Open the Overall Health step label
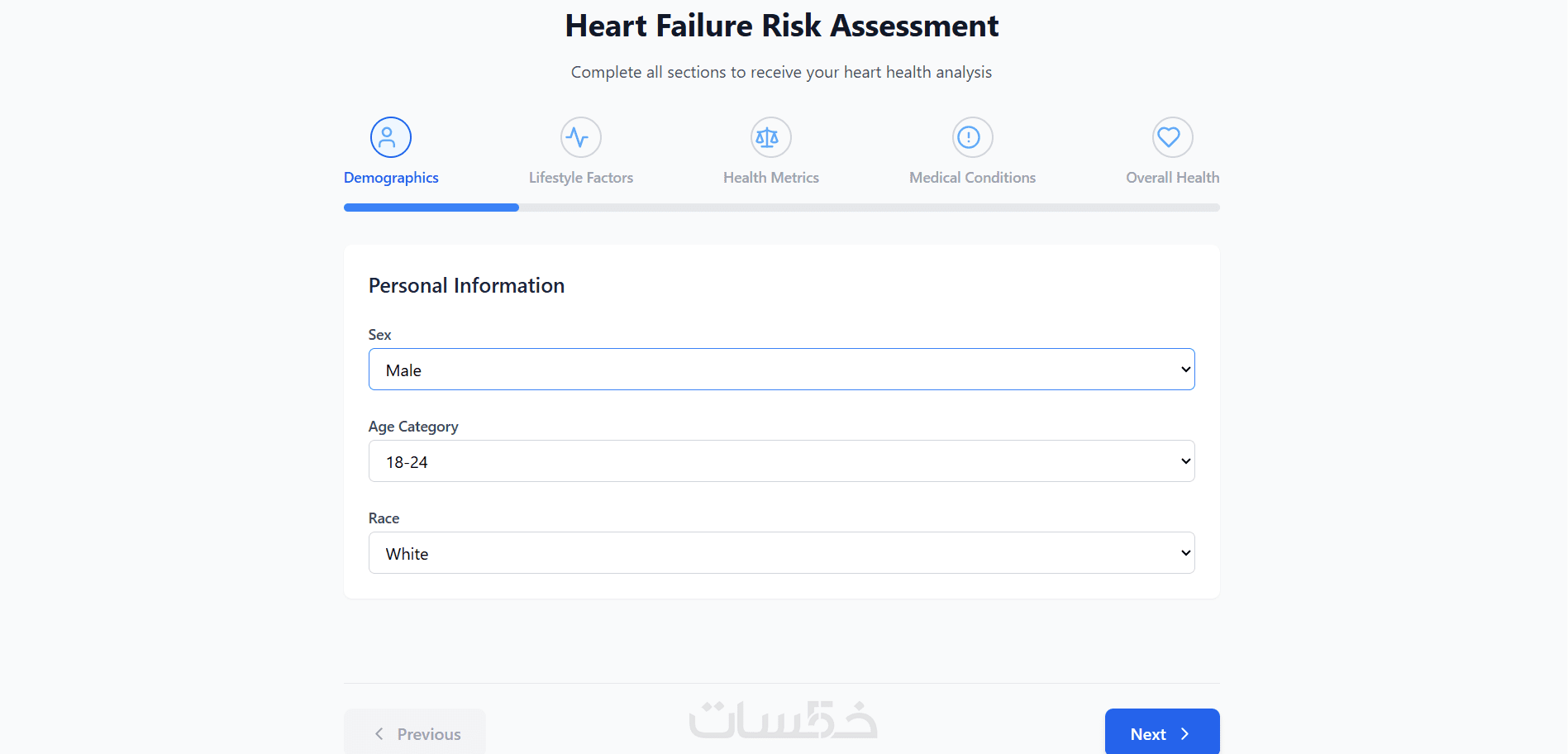The image size is (1568, 754). (x=1172, y=178)
